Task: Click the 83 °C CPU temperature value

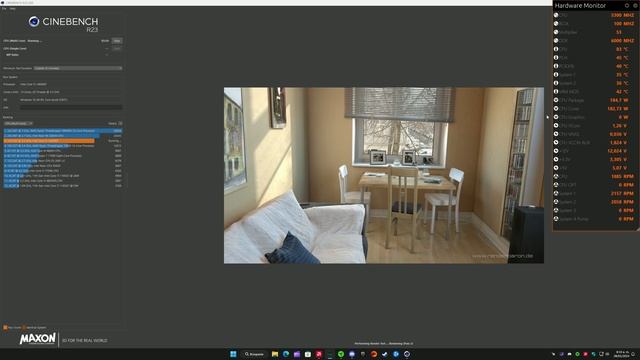Action: tap(622, 49)
